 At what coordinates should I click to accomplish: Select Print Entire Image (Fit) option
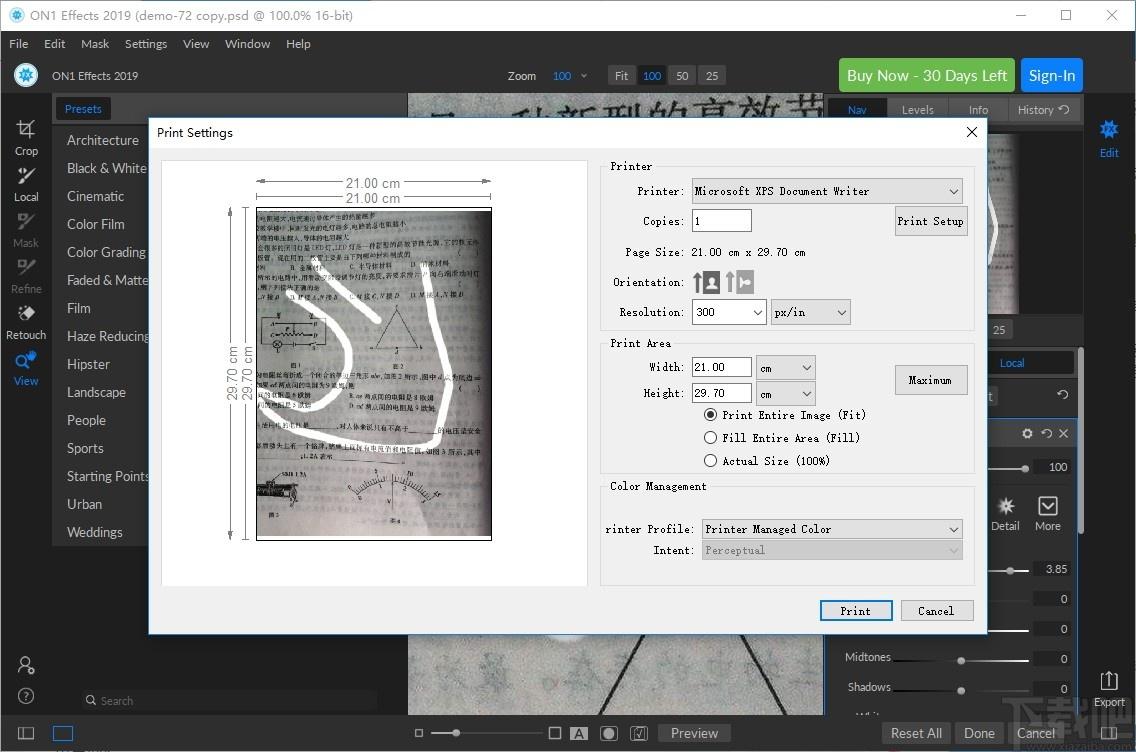coord(785,415)
